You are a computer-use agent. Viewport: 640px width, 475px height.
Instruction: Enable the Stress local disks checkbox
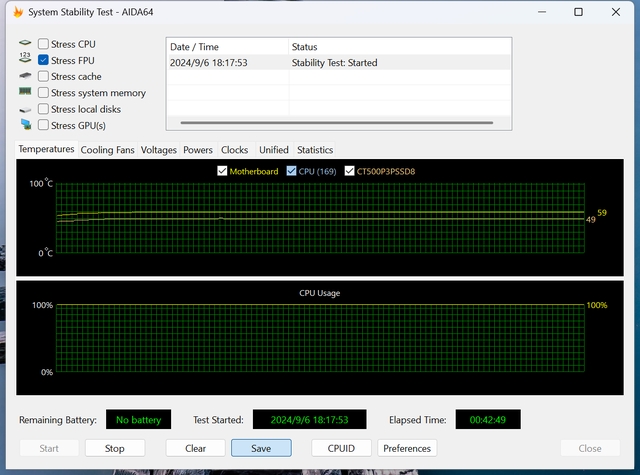[43, 109]
